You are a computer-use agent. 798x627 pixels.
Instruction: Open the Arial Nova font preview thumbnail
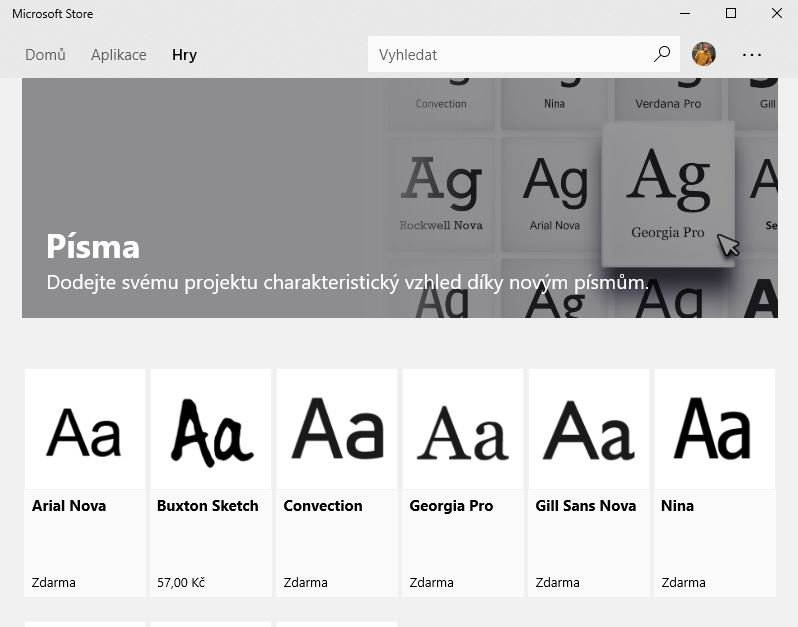(x=85, y=429)
